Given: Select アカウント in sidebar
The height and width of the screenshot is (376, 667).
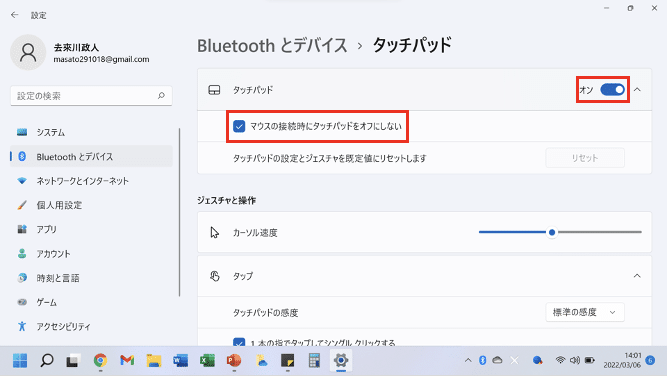Looking at the screenshot, I should coord(91,254).
